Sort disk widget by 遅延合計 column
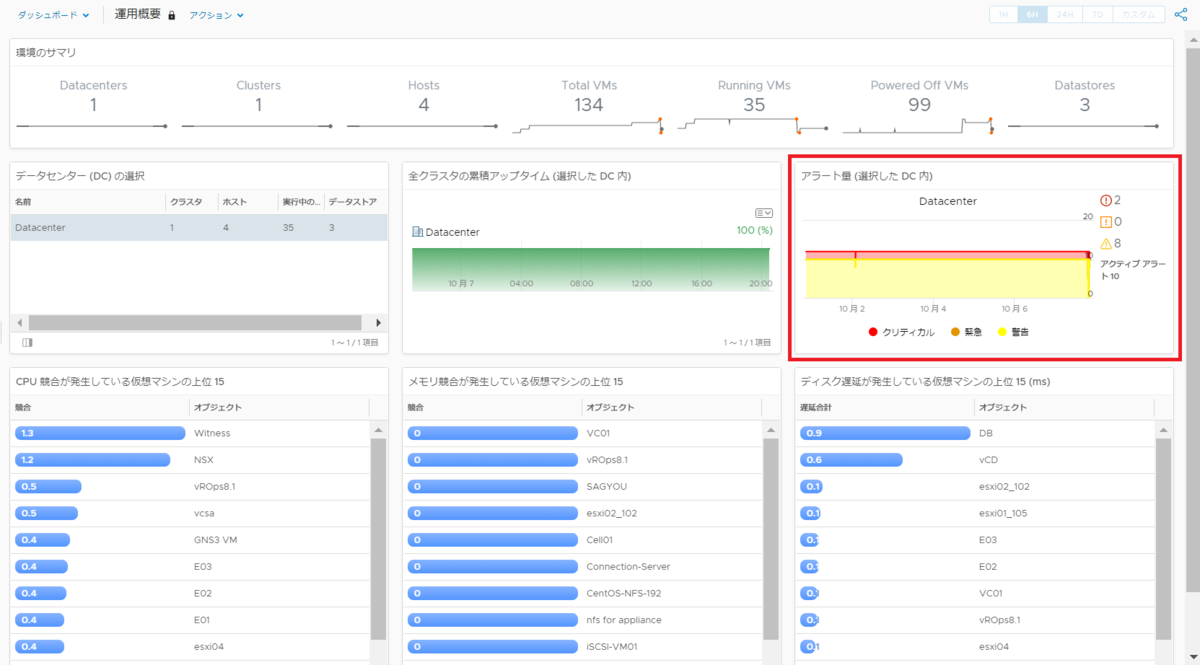1200x665 pixels. coord(885,407)
